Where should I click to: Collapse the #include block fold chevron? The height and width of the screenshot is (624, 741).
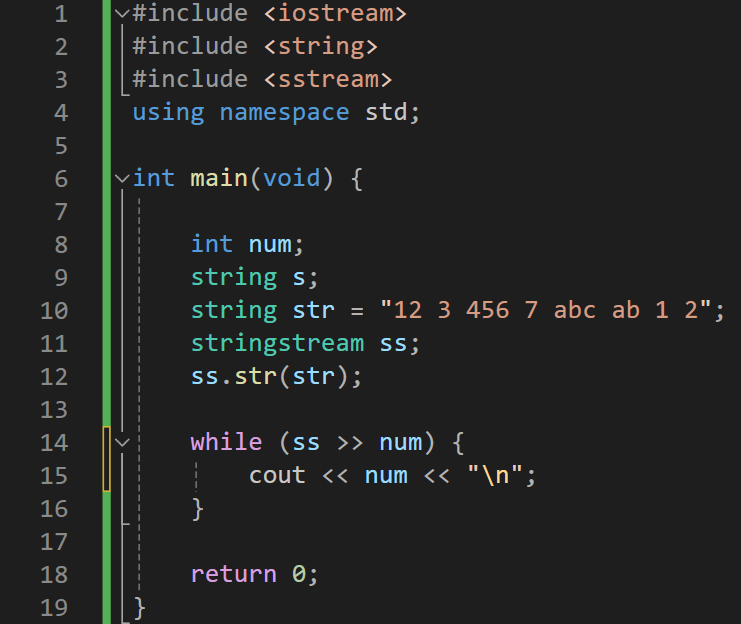(x=122, y=13)
